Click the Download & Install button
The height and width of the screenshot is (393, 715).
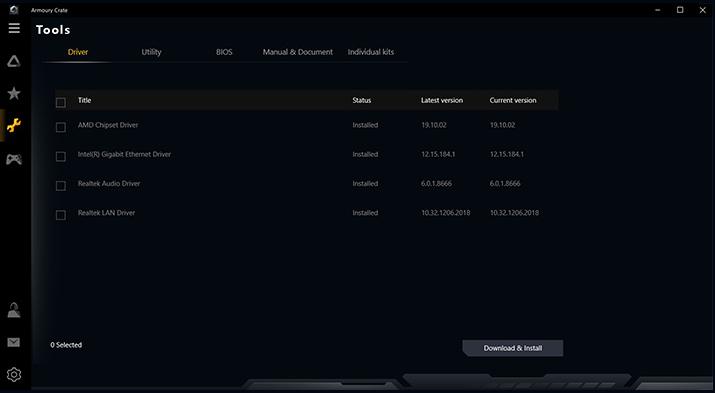(x=513, y=348)
